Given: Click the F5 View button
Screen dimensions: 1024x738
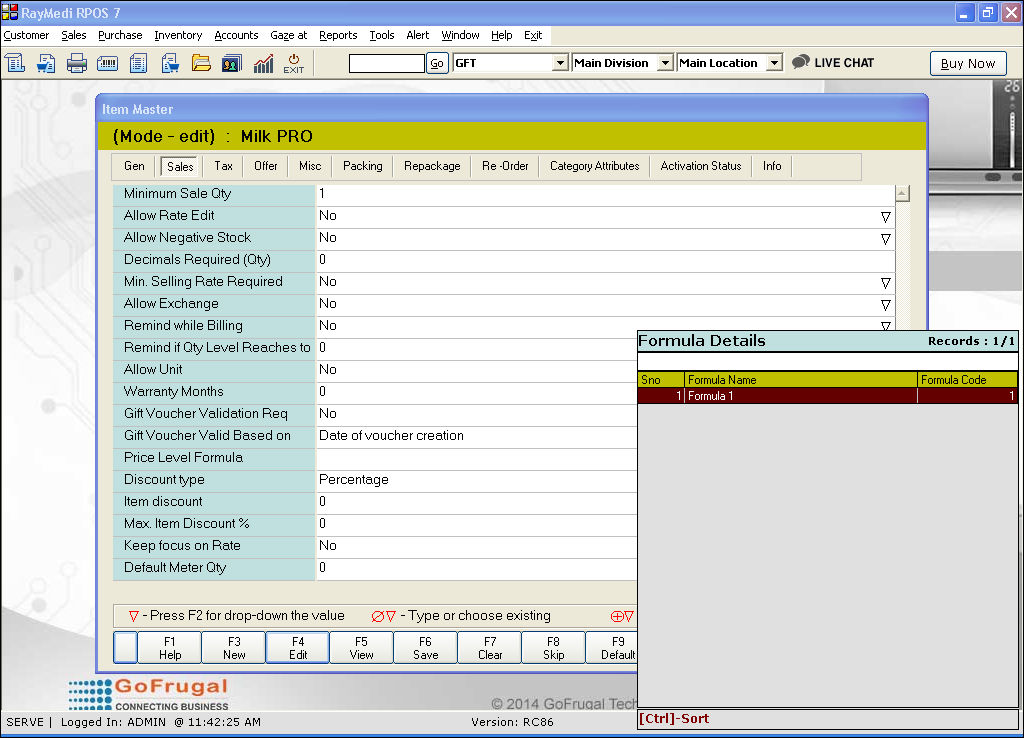Looking at the screenshot, I should click(x=361, y=648).
